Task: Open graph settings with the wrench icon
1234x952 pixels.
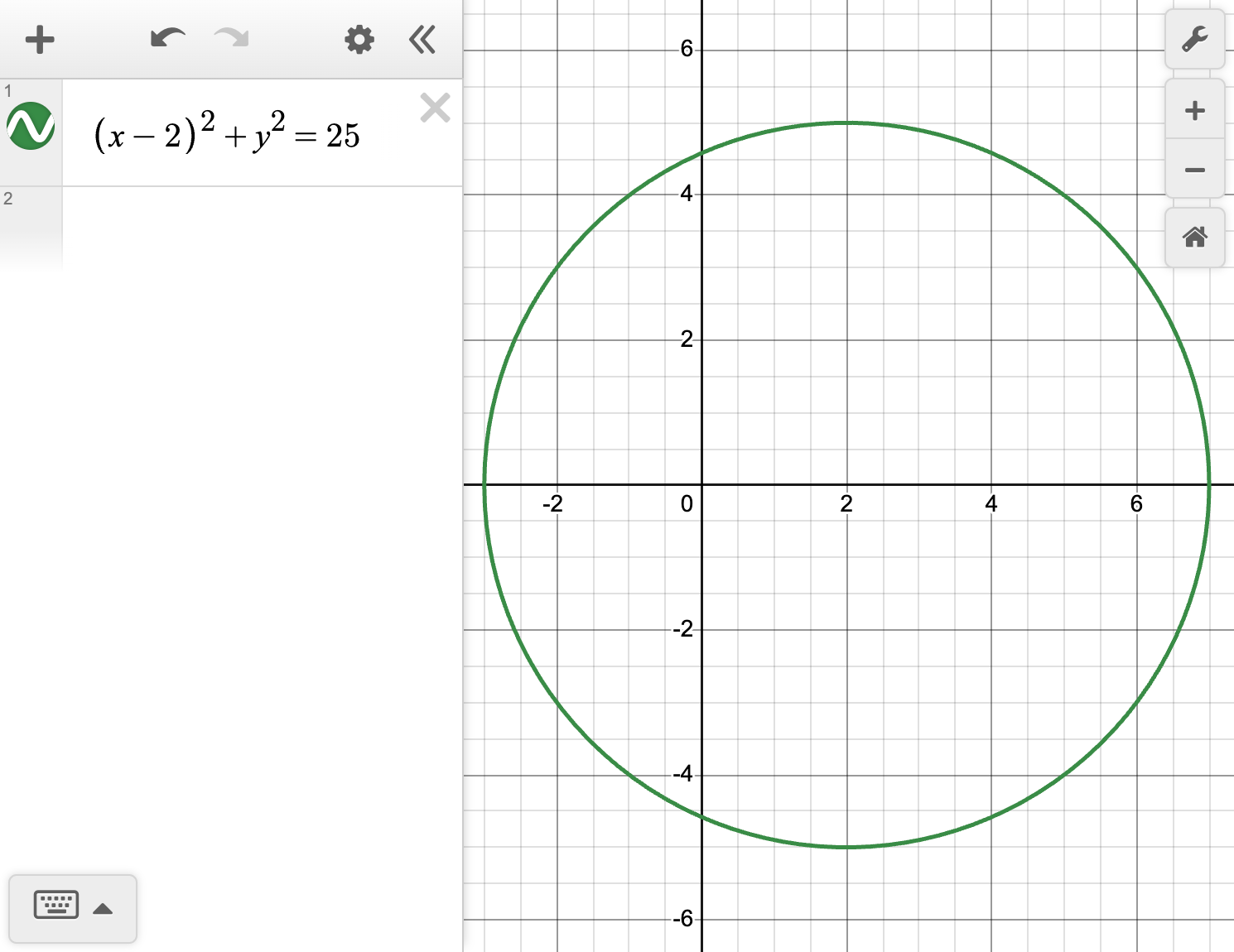Action: [x=1195, y=39]
